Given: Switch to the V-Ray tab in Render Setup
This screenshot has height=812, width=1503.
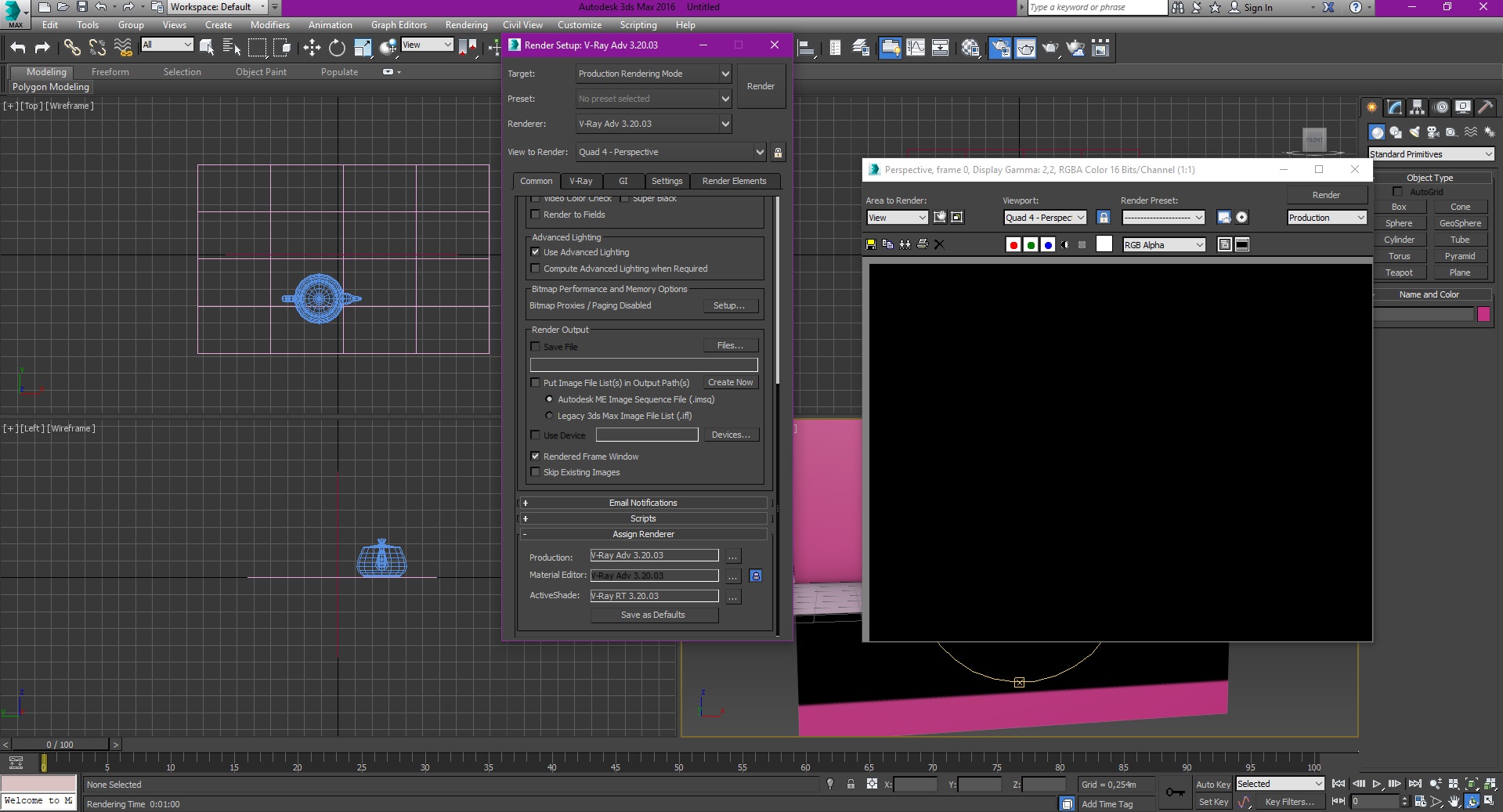Looking at the screenshot, I should [581, 181].
